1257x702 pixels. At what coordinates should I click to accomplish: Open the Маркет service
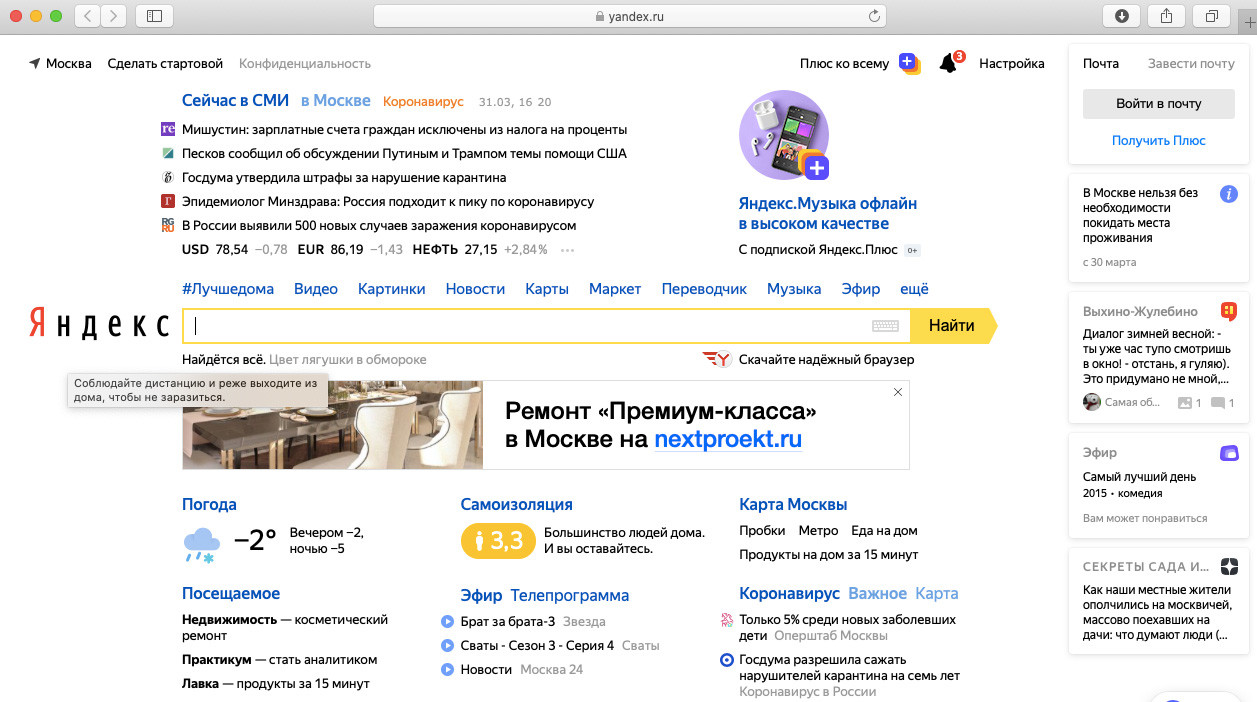(x=615, y=289)
